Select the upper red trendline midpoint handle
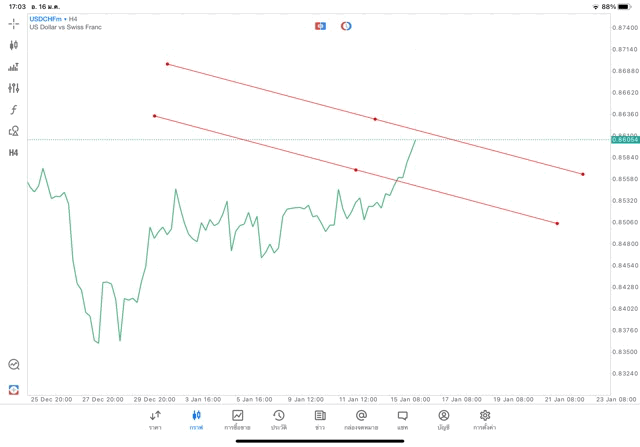 point(375,119)
